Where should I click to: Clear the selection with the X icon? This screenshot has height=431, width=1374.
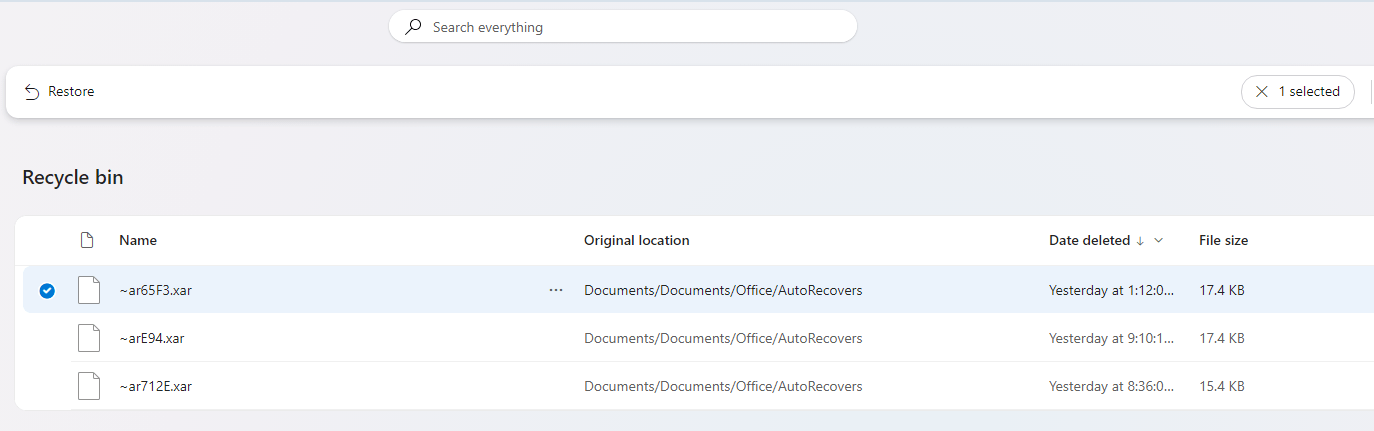click(1262, 92)
